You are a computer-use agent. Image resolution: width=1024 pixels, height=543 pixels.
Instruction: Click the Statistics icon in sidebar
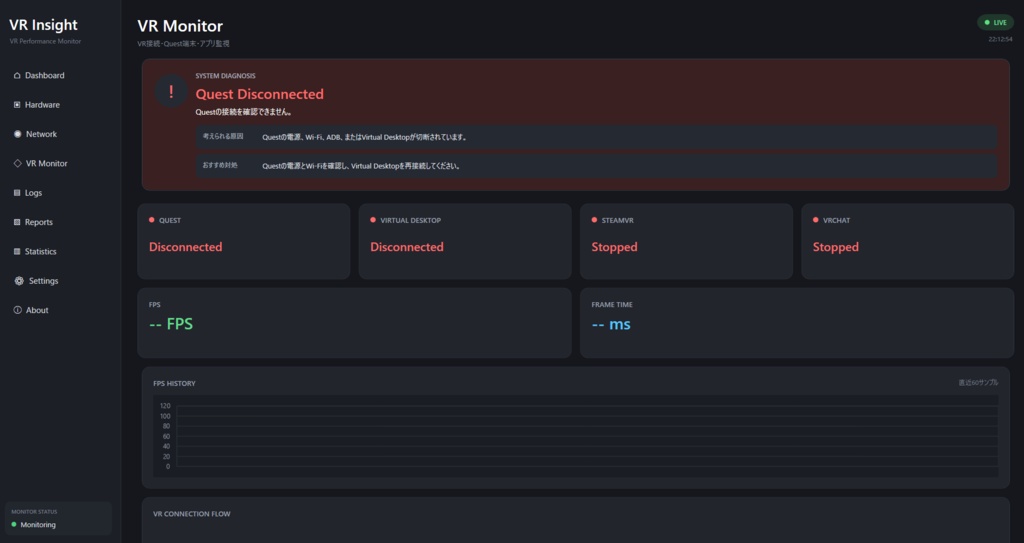(17, 252)
